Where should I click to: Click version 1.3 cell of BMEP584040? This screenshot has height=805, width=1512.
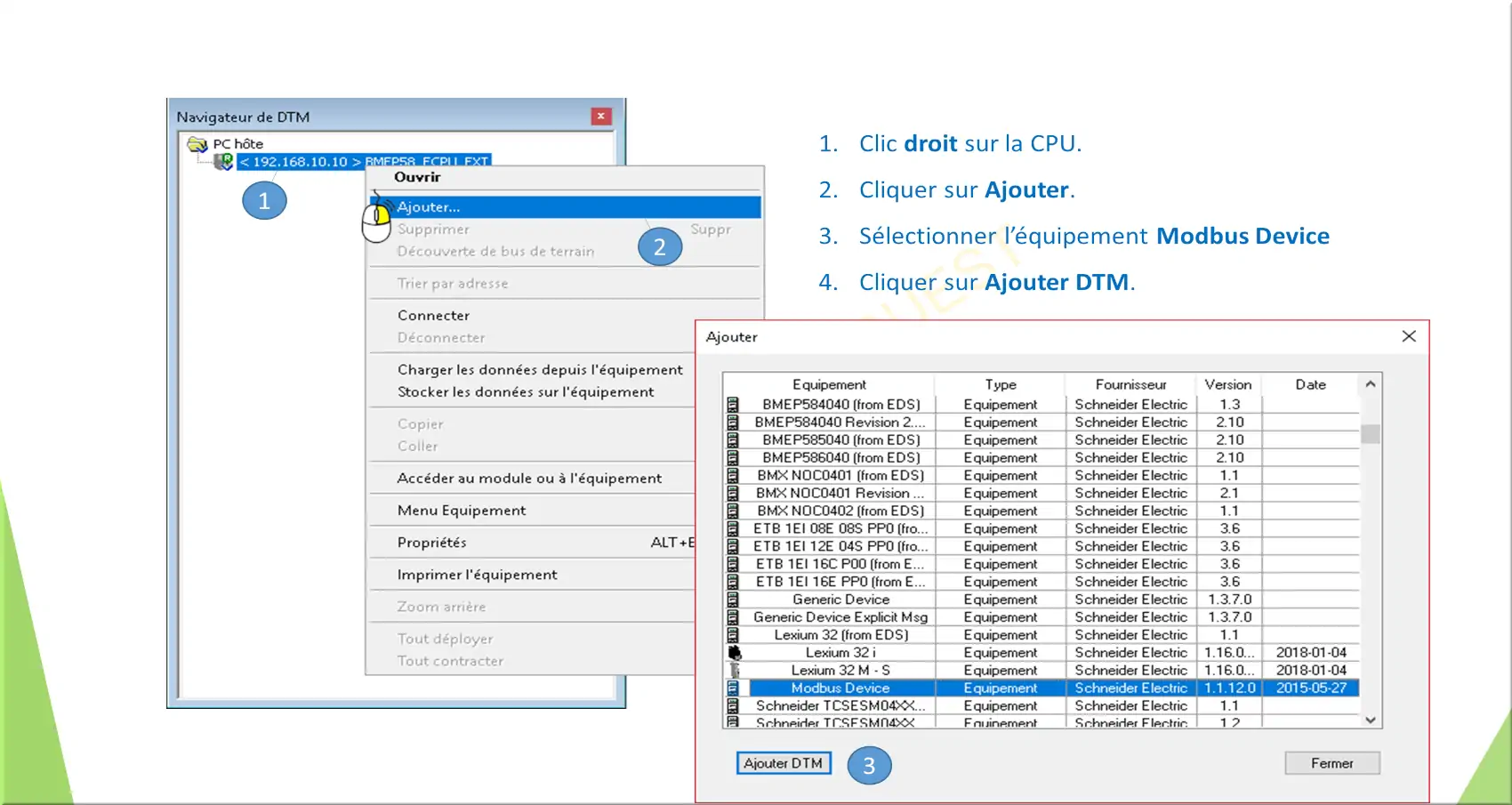pos(1229,404)
